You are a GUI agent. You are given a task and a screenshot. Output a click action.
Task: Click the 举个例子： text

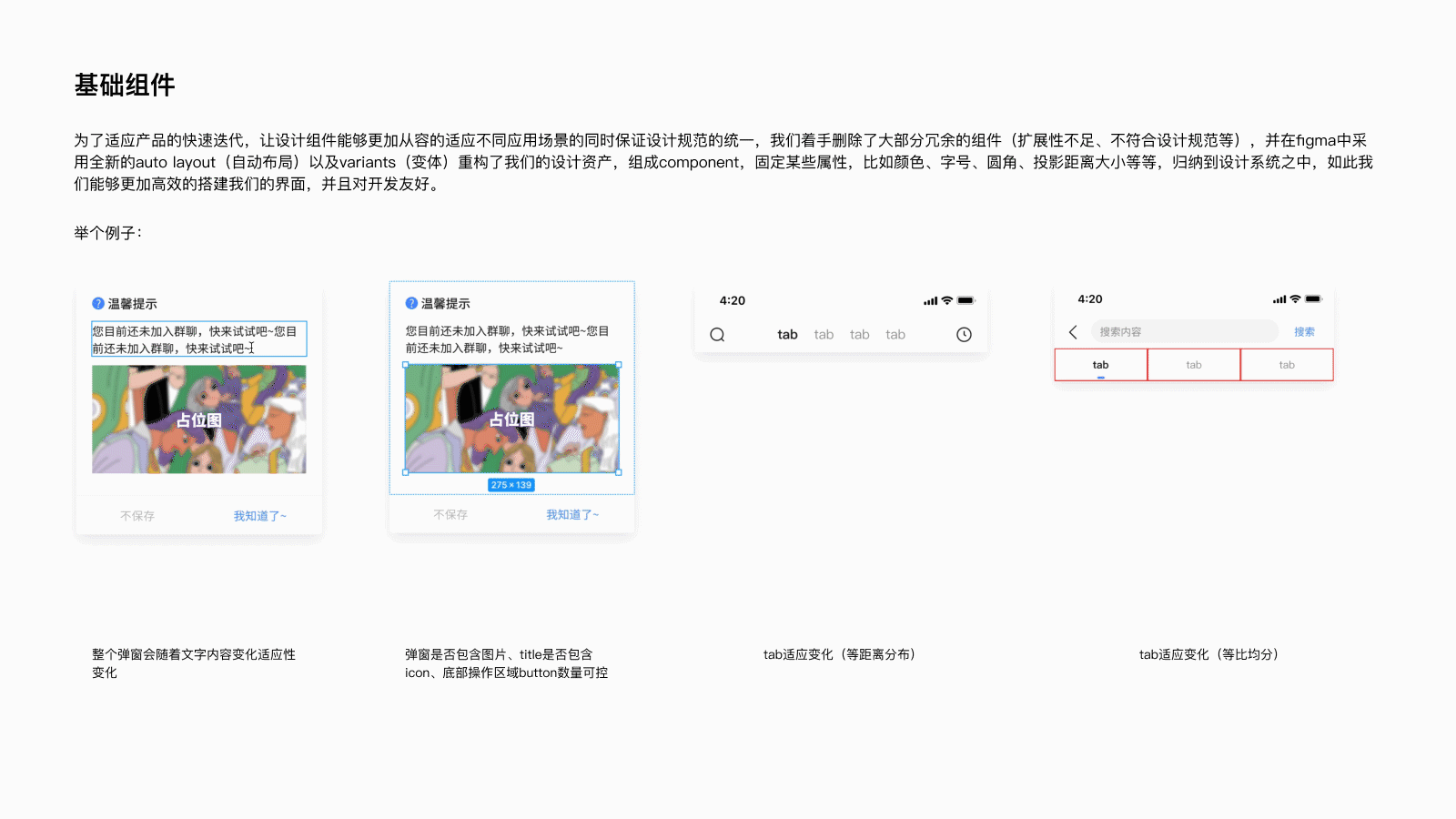(x=108, y=233)
